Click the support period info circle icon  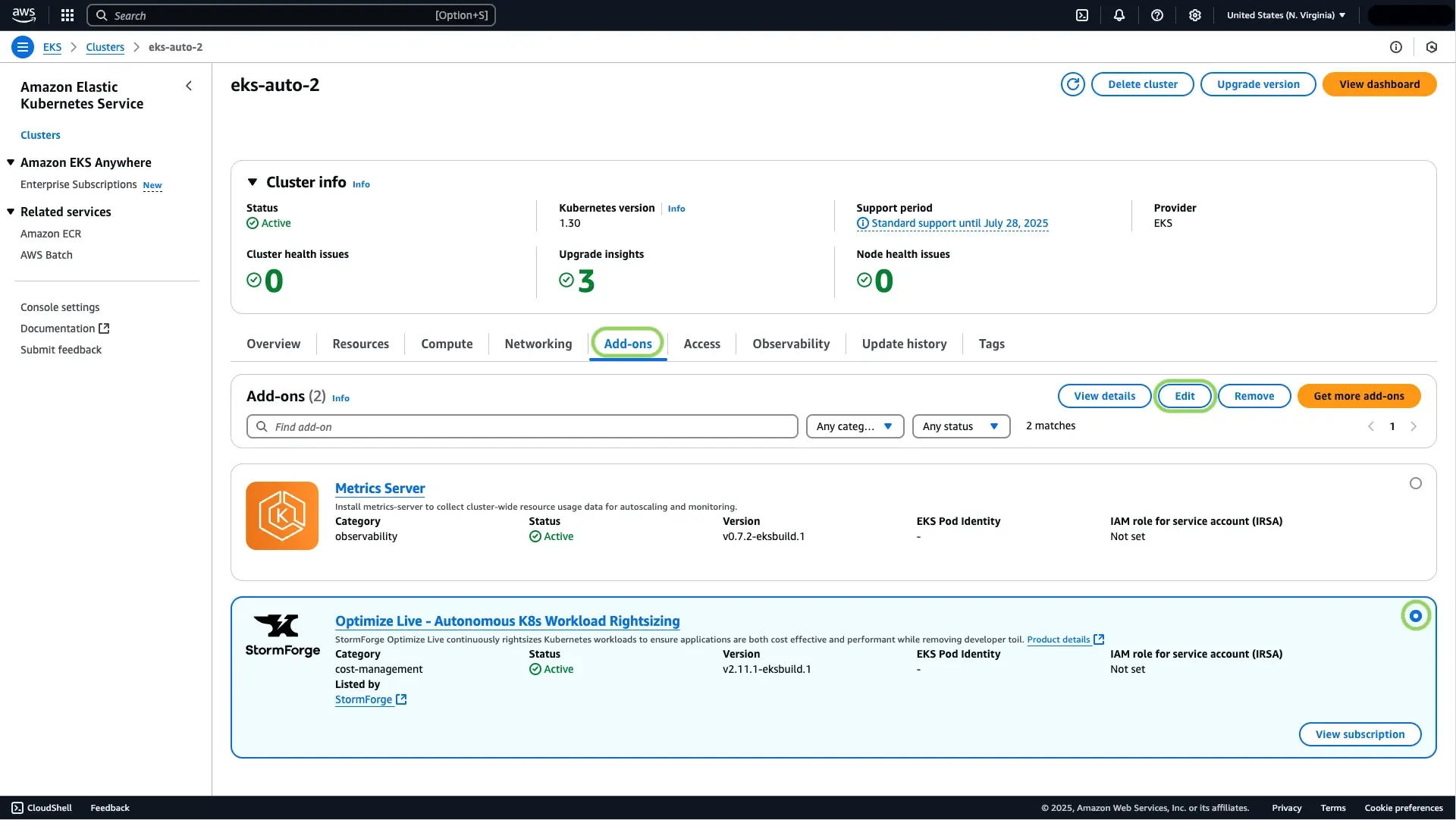pyautogui.click(x=862, y=223)
